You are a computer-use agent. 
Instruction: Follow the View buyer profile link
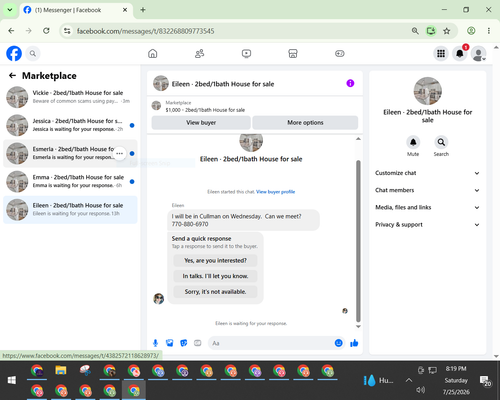[x=275, y=192]
